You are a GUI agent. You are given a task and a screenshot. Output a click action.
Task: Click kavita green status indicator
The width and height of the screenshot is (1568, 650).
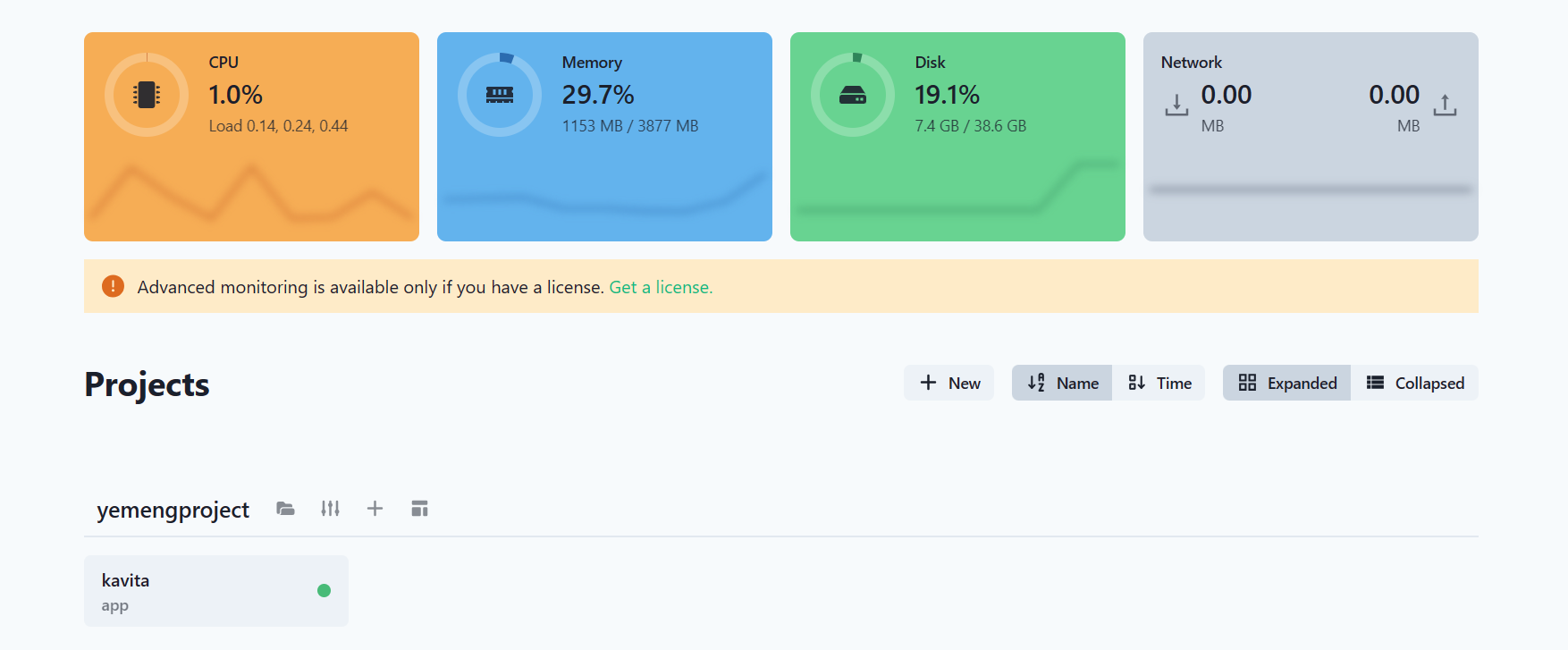click(324, 591)
